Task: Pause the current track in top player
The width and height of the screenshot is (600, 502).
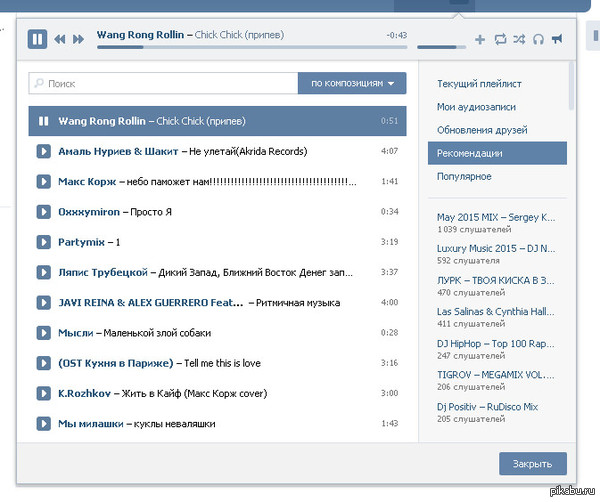Action: point(37,39)
